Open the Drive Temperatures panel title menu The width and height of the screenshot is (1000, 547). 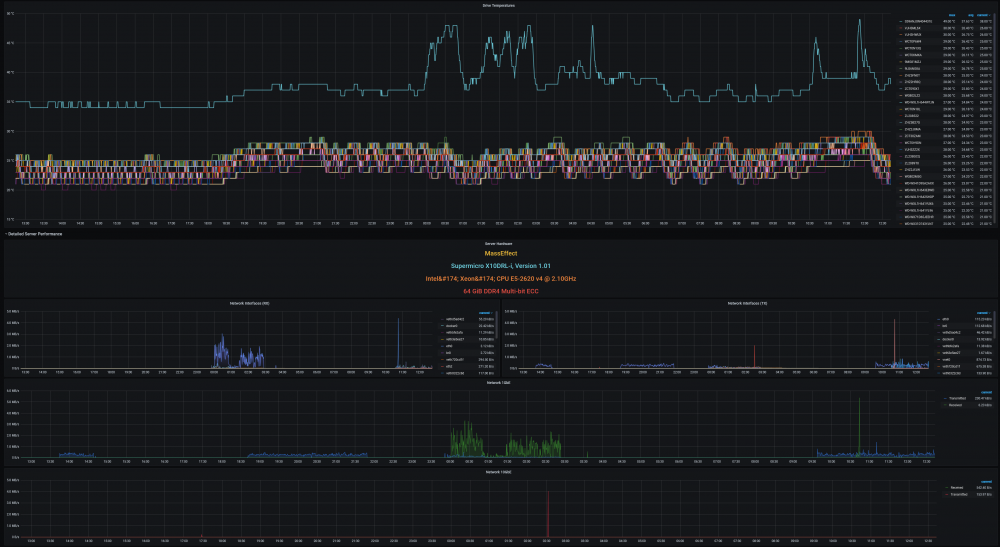(499, 5)
